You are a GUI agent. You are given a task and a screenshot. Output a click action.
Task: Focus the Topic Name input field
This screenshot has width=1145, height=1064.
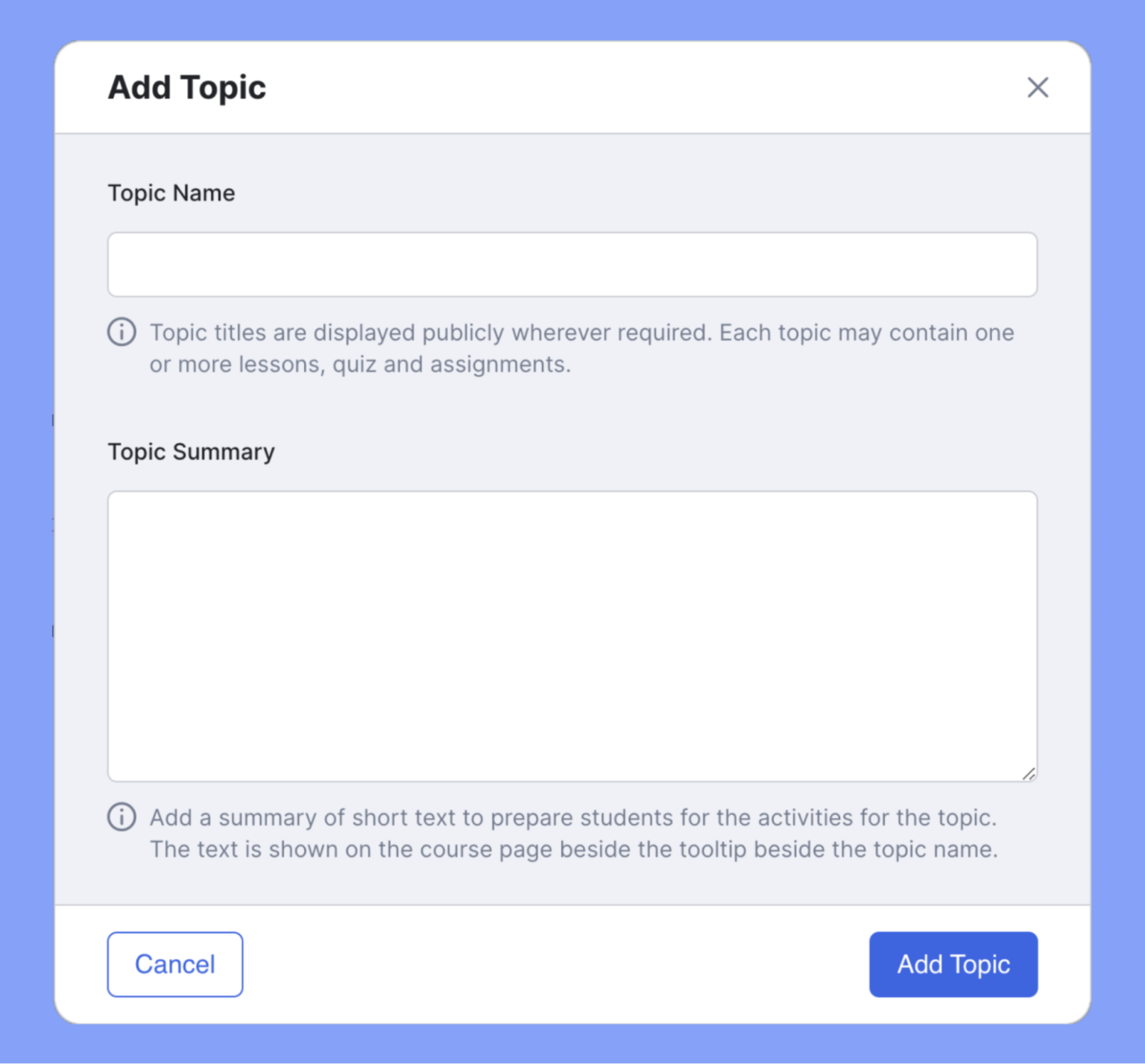click(x=572, y=265)
